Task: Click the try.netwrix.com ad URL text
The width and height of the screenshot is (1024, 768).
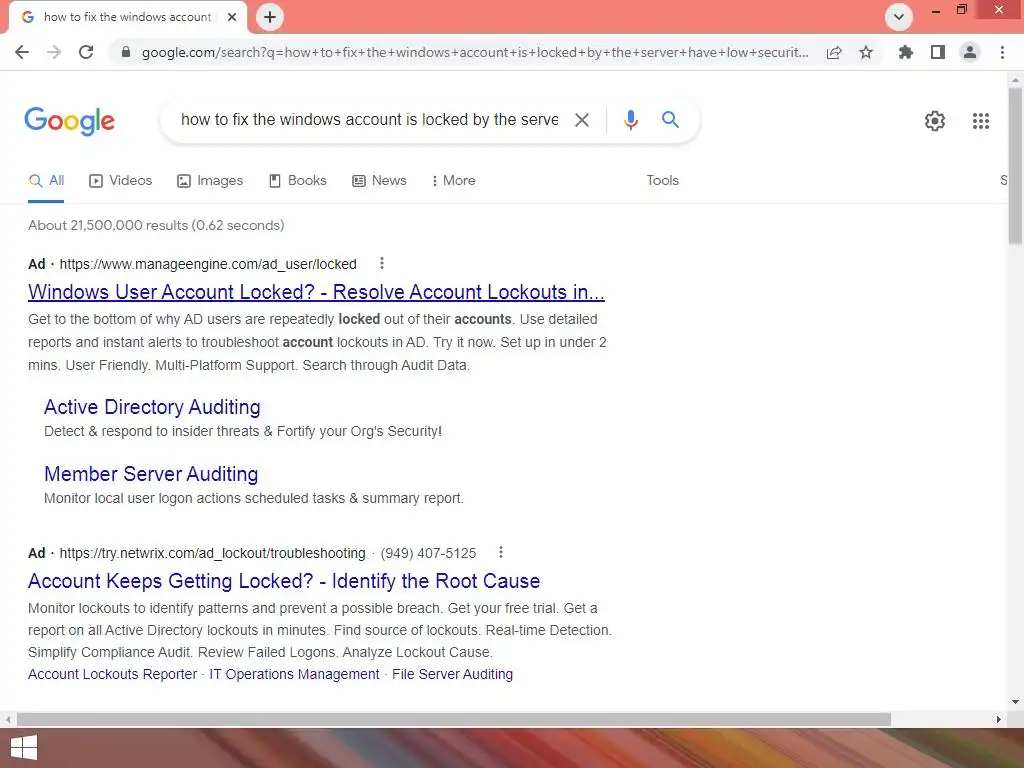Action: (x=212, y=553)
